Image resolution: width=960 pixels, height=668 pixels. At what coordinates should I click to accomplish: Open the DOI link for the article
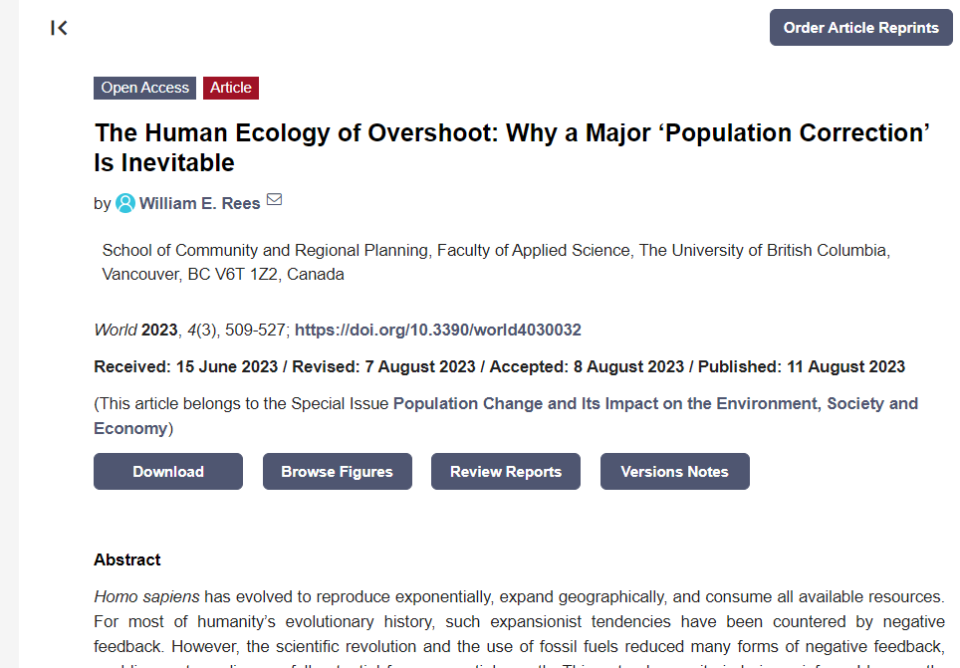[x=437, y=330]
